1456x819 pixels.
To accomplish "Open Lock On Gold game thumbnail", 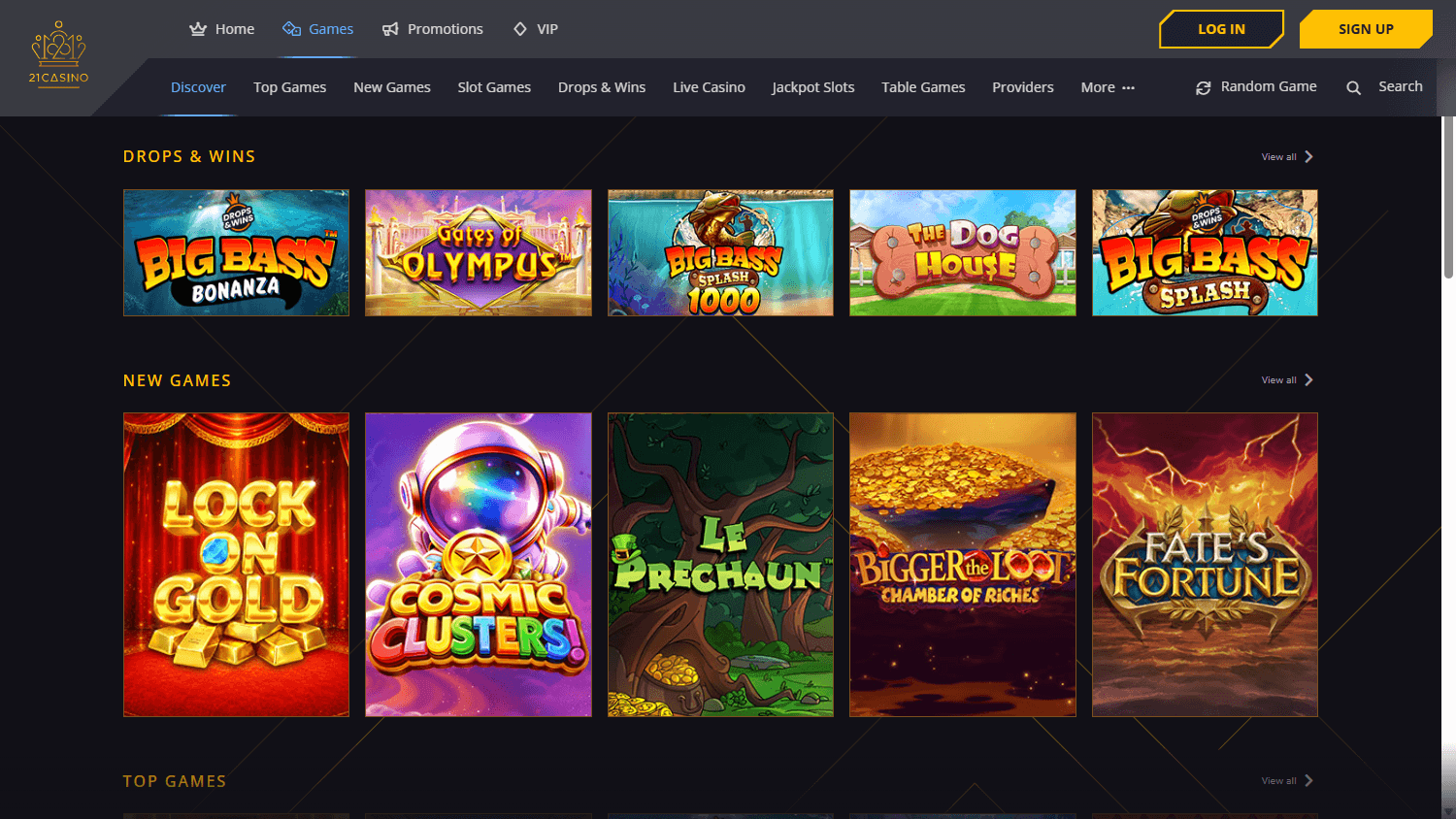I will (236, 565).
